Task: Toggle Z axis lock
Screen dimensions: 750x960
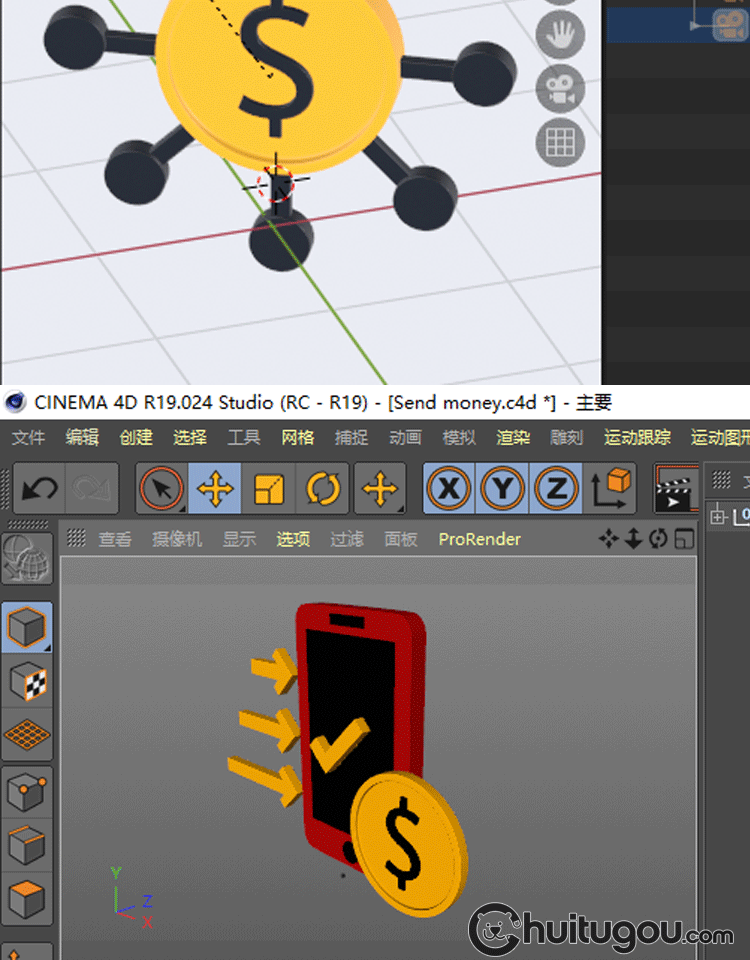Action: point(556,489)
